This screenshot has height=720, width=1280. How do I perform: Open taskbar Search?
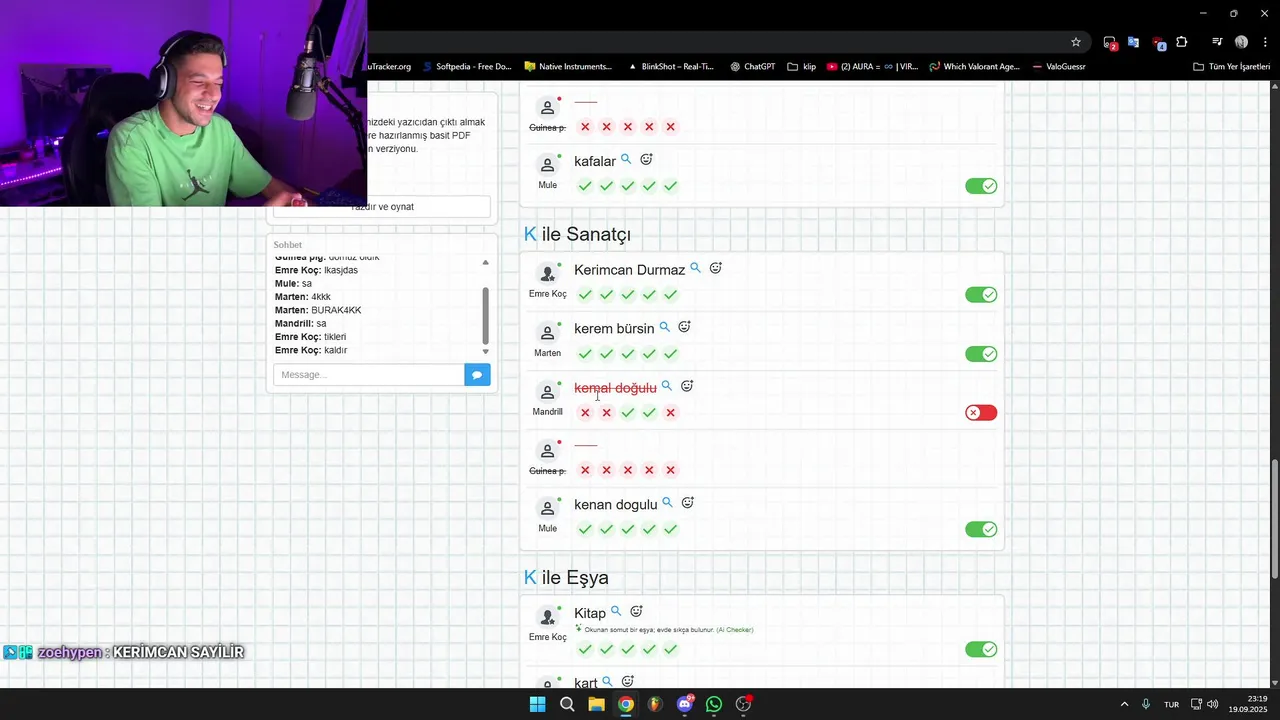[x=567, y=704]
